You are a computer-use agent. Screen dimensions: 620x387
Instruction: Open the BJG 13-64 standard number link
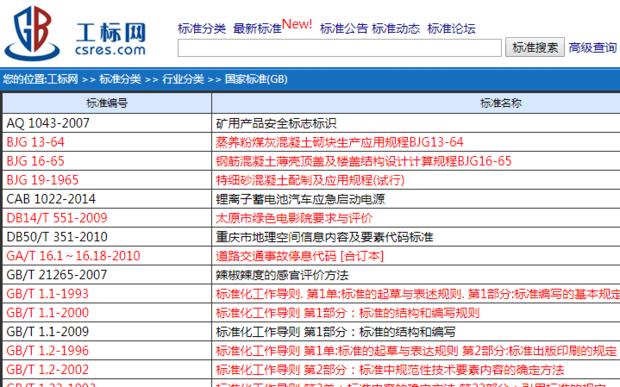pyautogui.click(x=36, y=142)
